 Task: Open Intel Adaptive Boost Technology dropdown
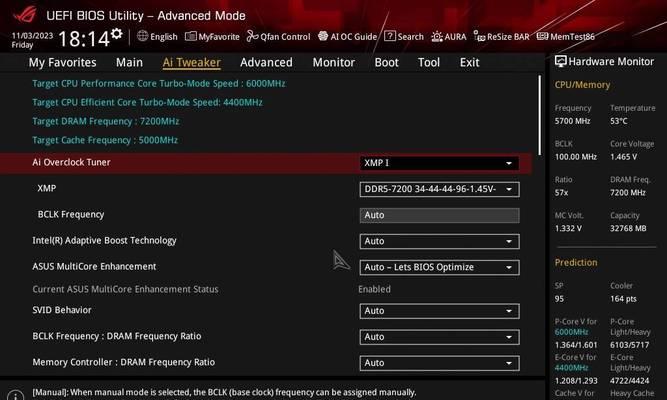click(439, 241)
